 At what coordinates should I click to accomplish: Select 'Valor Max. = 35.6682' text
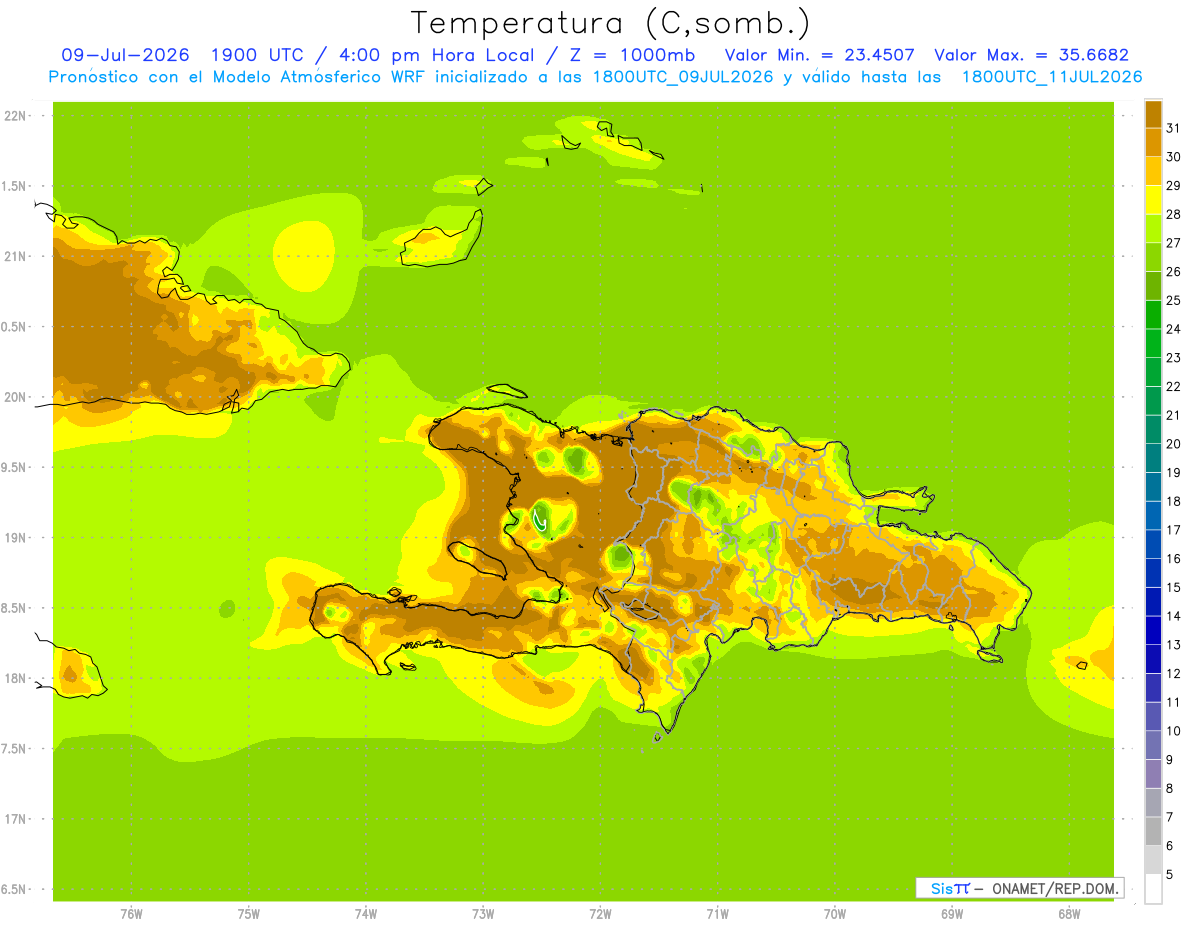click(1032, 56)
